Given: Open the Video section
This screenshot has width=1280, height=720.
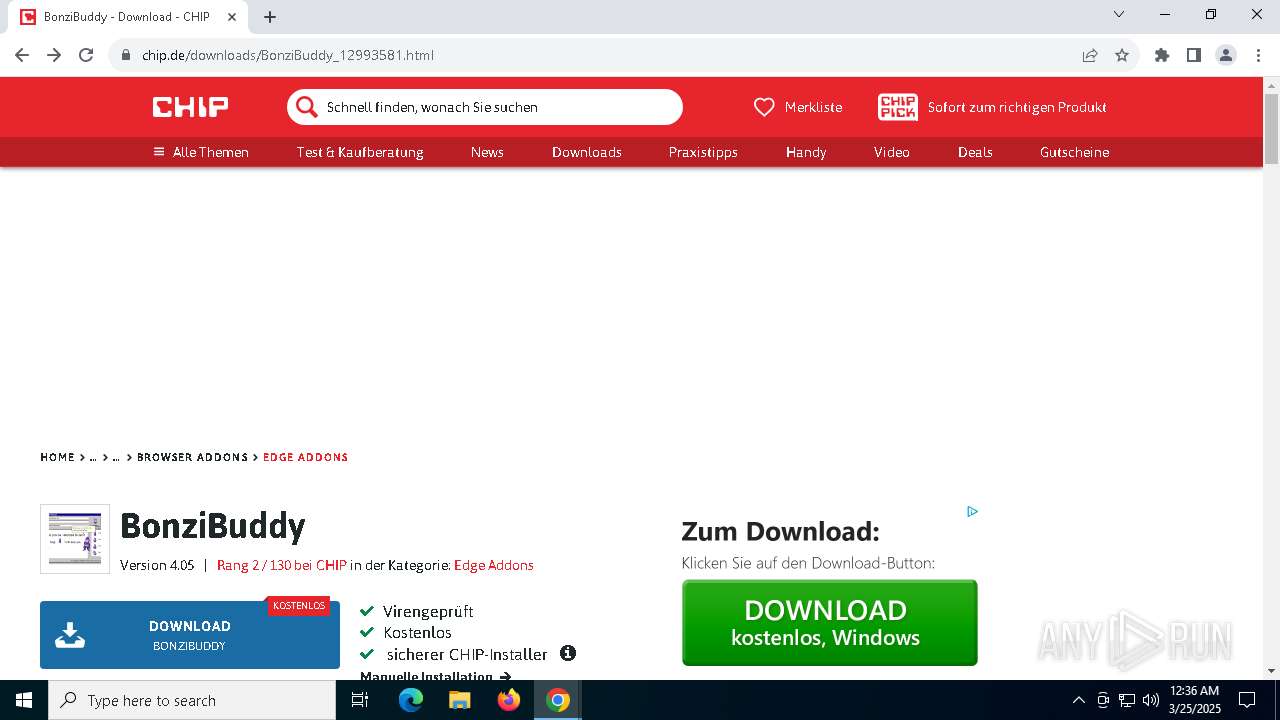Looking at the screenshot, I should point(892,152).
